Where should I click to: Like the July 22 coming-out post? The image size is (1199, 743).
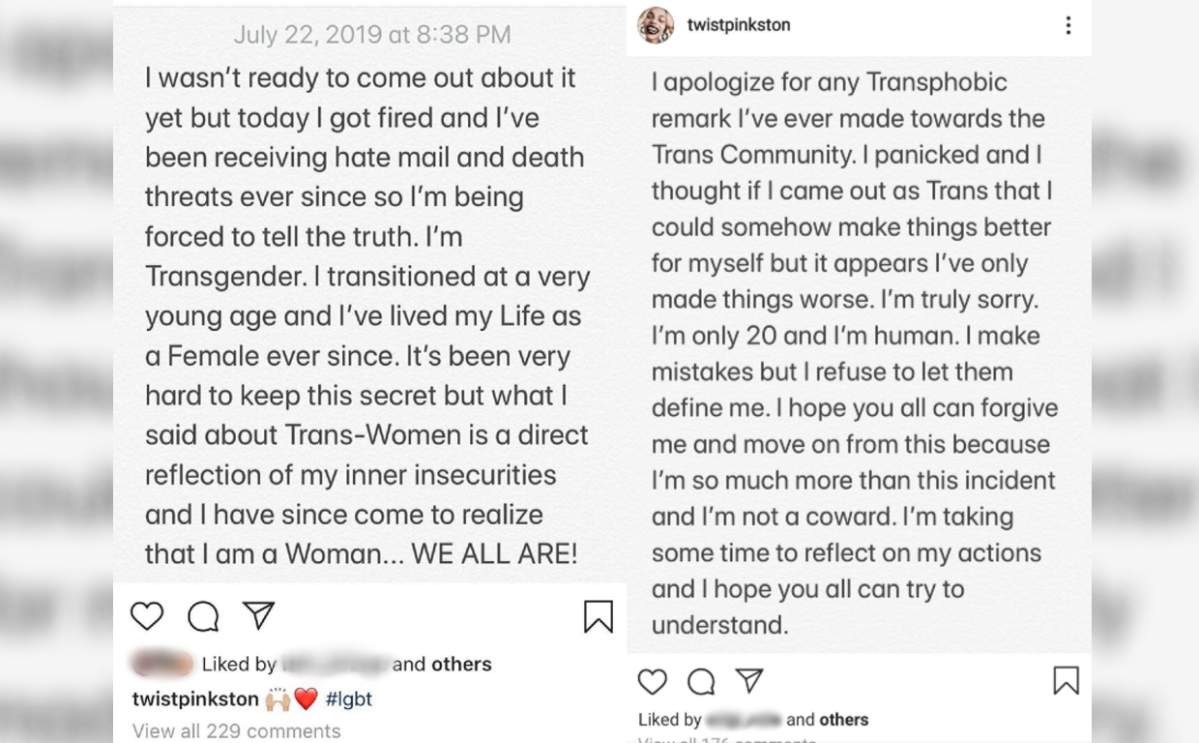tap(147, 617)
